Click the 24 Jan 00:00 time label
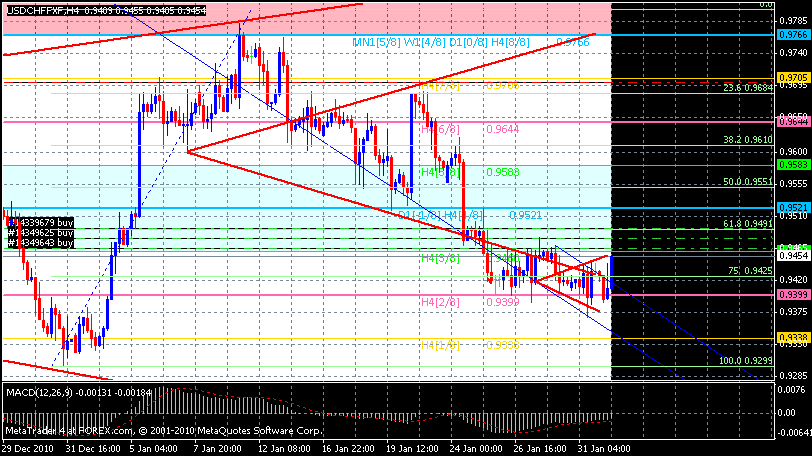812x456 pixels. click(x=477, y=448)
